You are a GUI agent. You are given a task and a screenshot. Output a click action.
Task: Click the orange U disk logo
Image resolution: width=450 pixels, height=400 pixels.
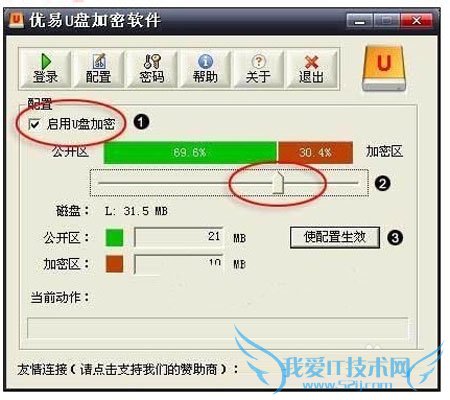click(384, 68)
